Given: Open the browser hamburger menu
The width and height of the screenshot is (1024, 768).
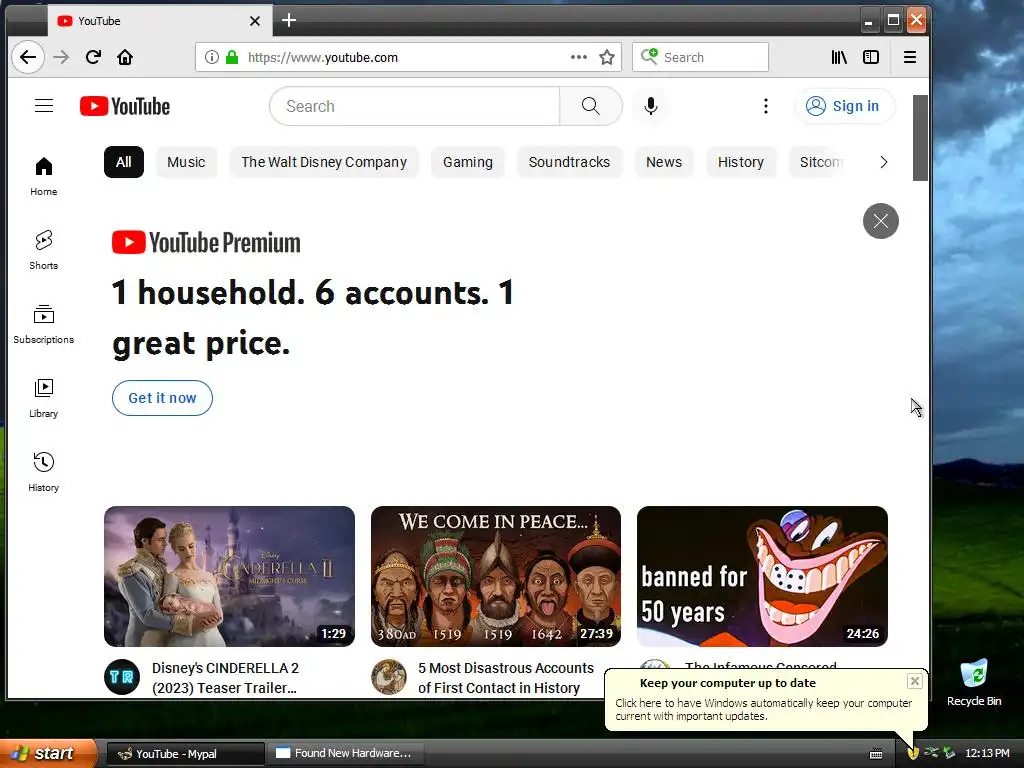Looking at the screenshot, I should click(x=910, y=57).
